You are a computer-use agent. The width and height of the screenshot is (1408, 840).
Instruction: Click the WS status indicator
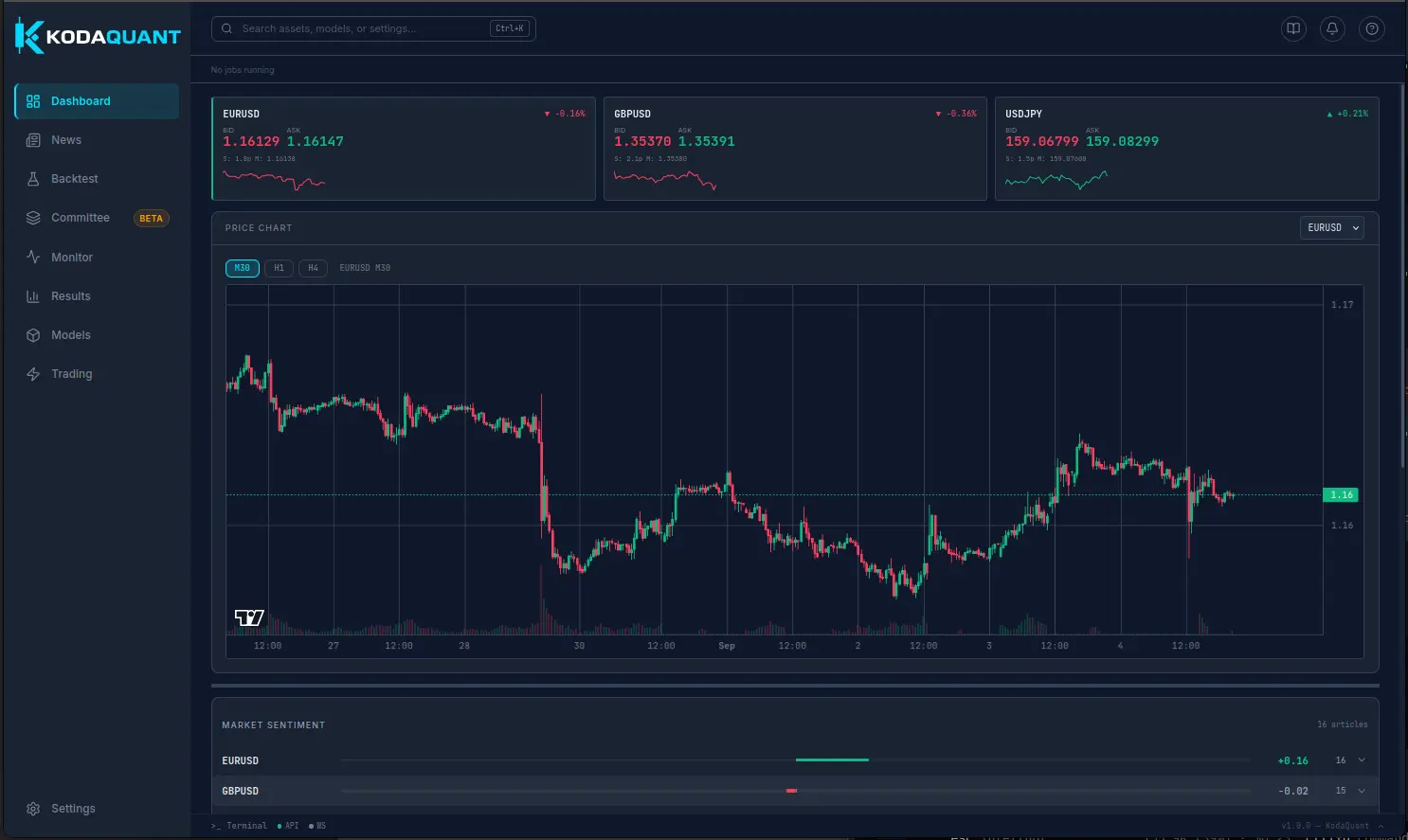pos(317,826)
